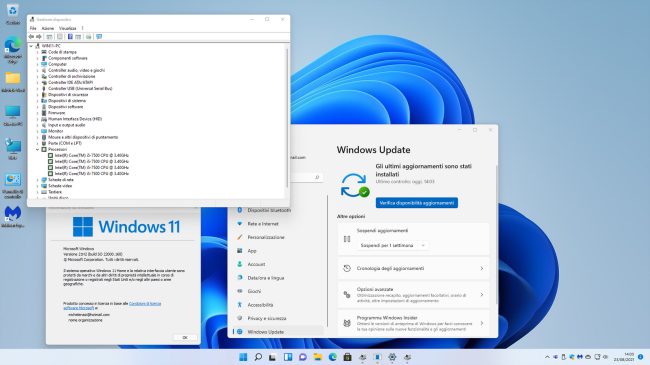Select Privacy e sicurezza in Settings sidebar
The image size is (650, 365).
267,318
